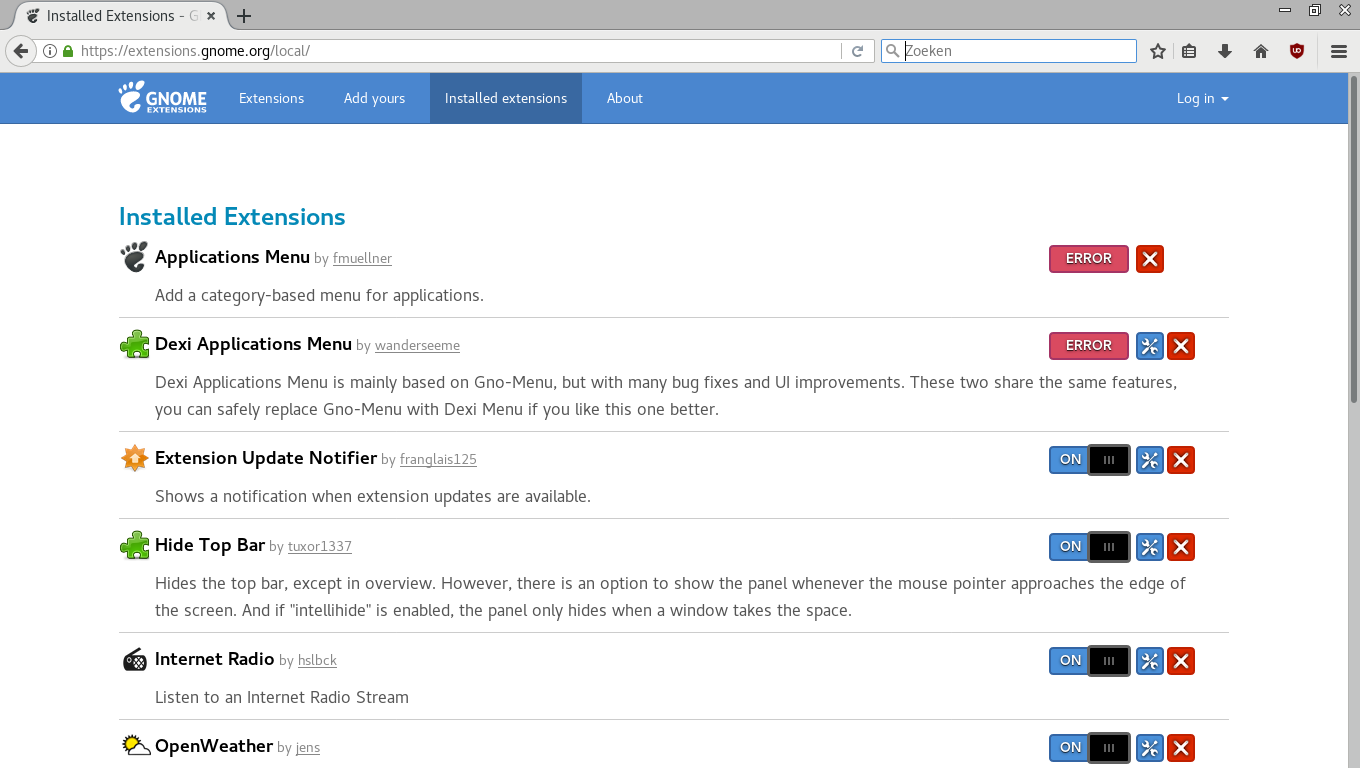
Task: Configure OpenWeather extension settings
Action: (x=1150, y=748)
